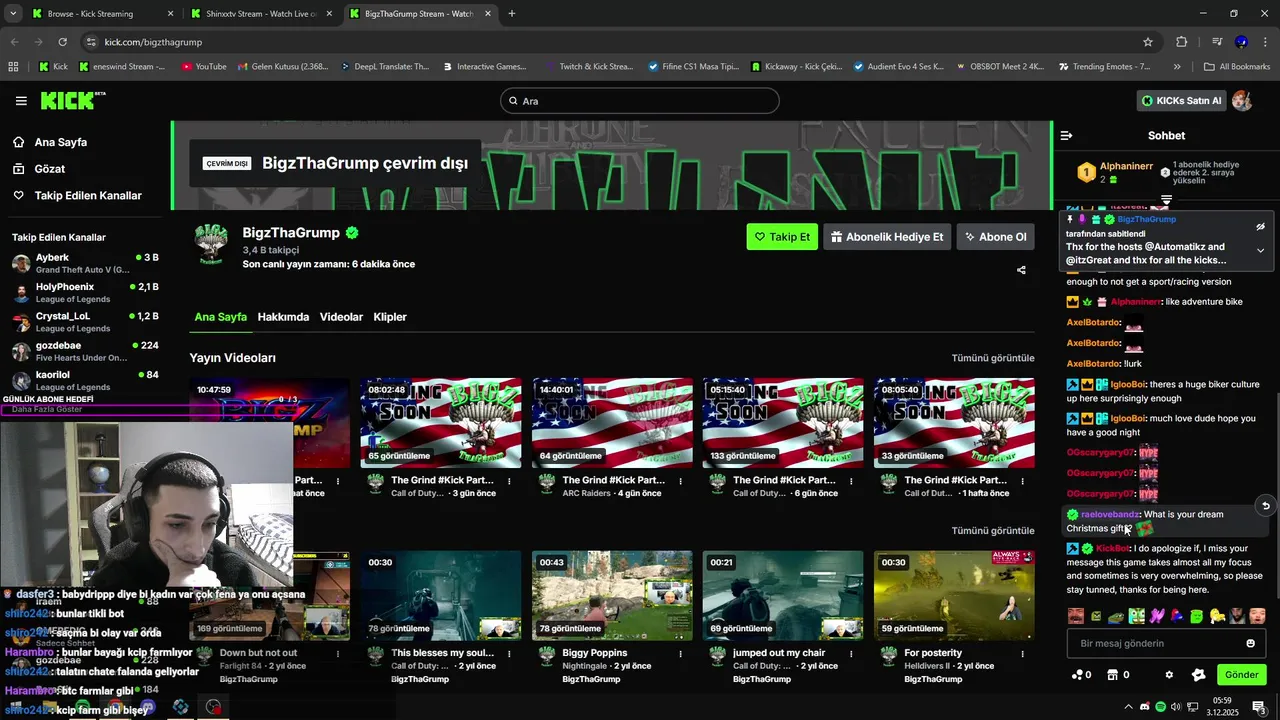Open options for This blesses my soul clip

click(x=509, y=654)
